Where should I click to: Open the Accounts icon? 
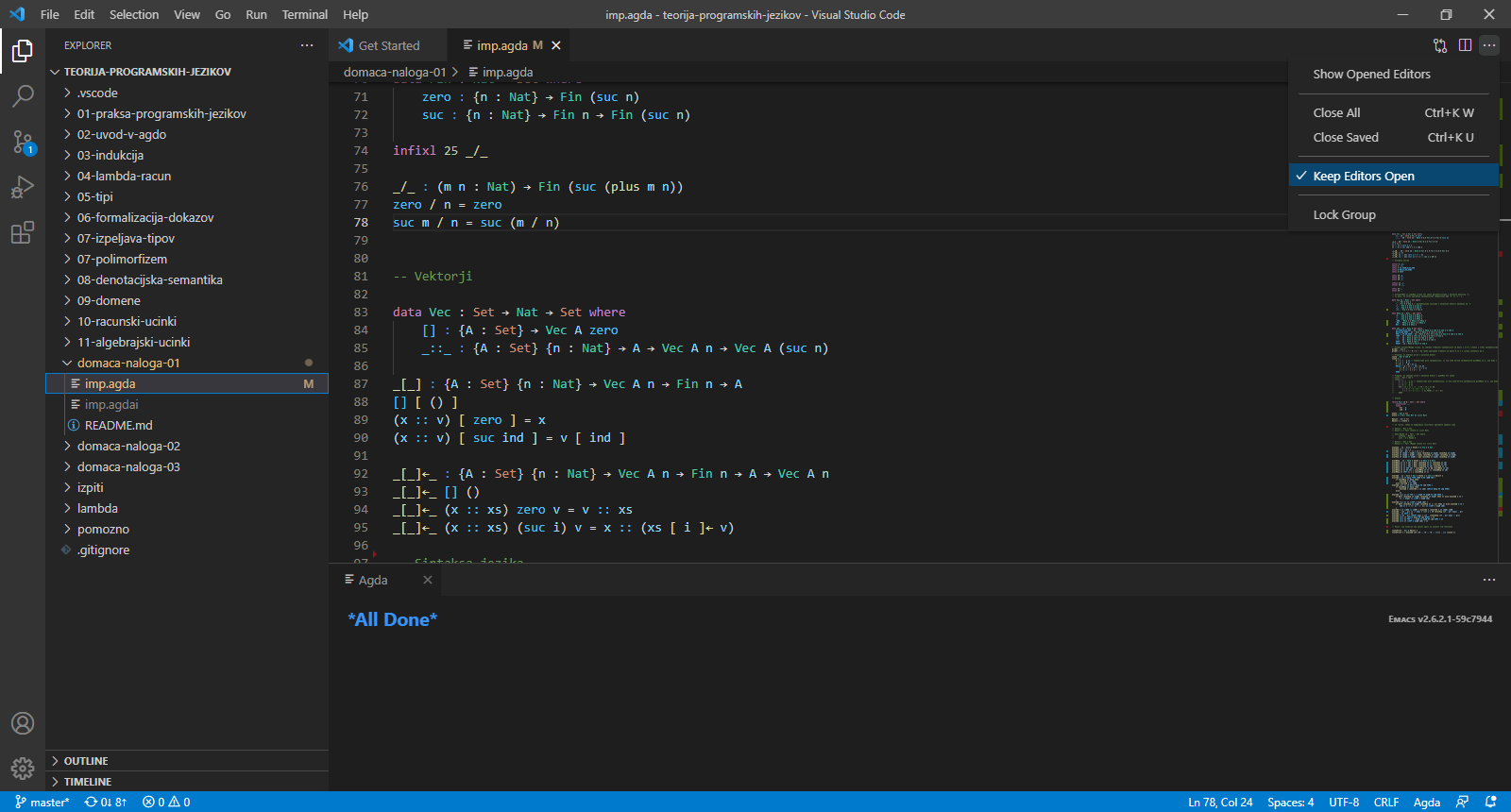[x=23, y=723]
